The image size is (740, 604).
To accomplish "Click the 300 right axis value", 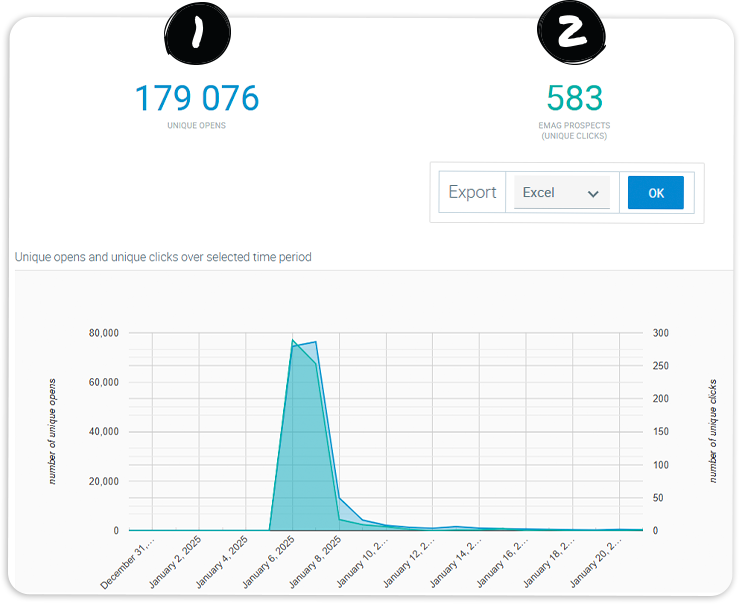I will click(x=661, y=333).
